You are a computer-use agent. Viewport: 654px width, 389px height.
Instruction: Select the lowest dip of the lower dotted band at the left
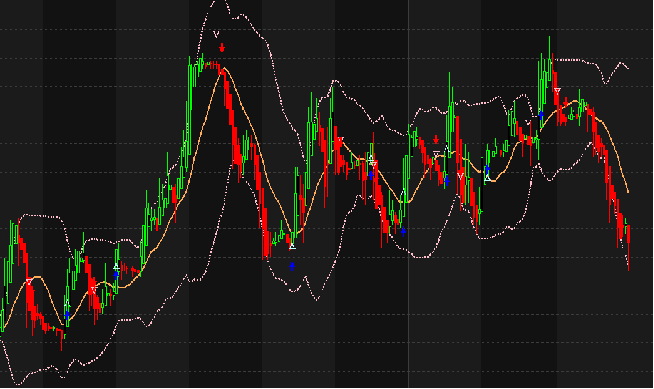pyautogui.click(x=17, y=384)
